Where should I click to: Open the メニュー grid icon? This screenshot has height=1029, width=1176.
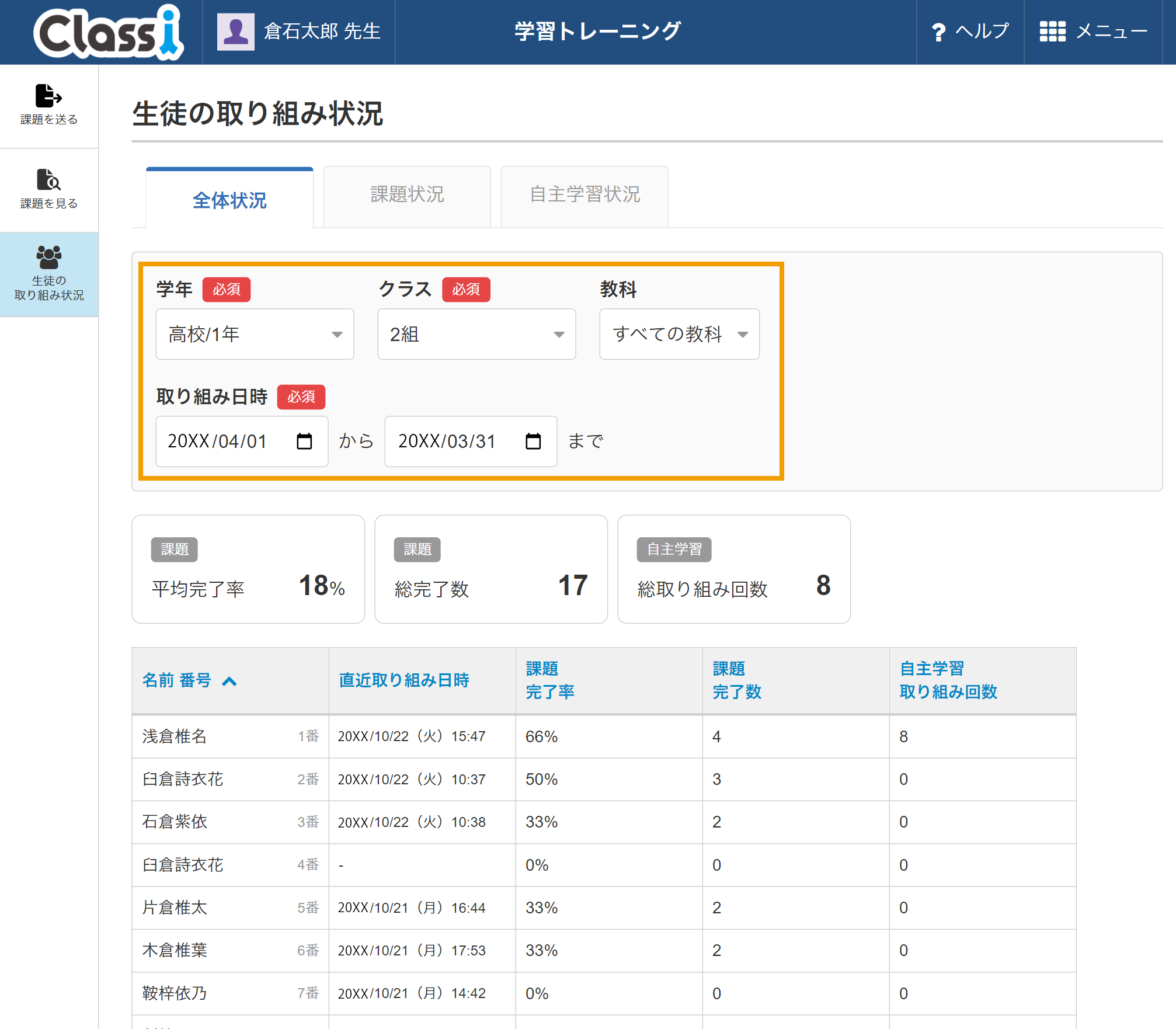point(1052,32)
